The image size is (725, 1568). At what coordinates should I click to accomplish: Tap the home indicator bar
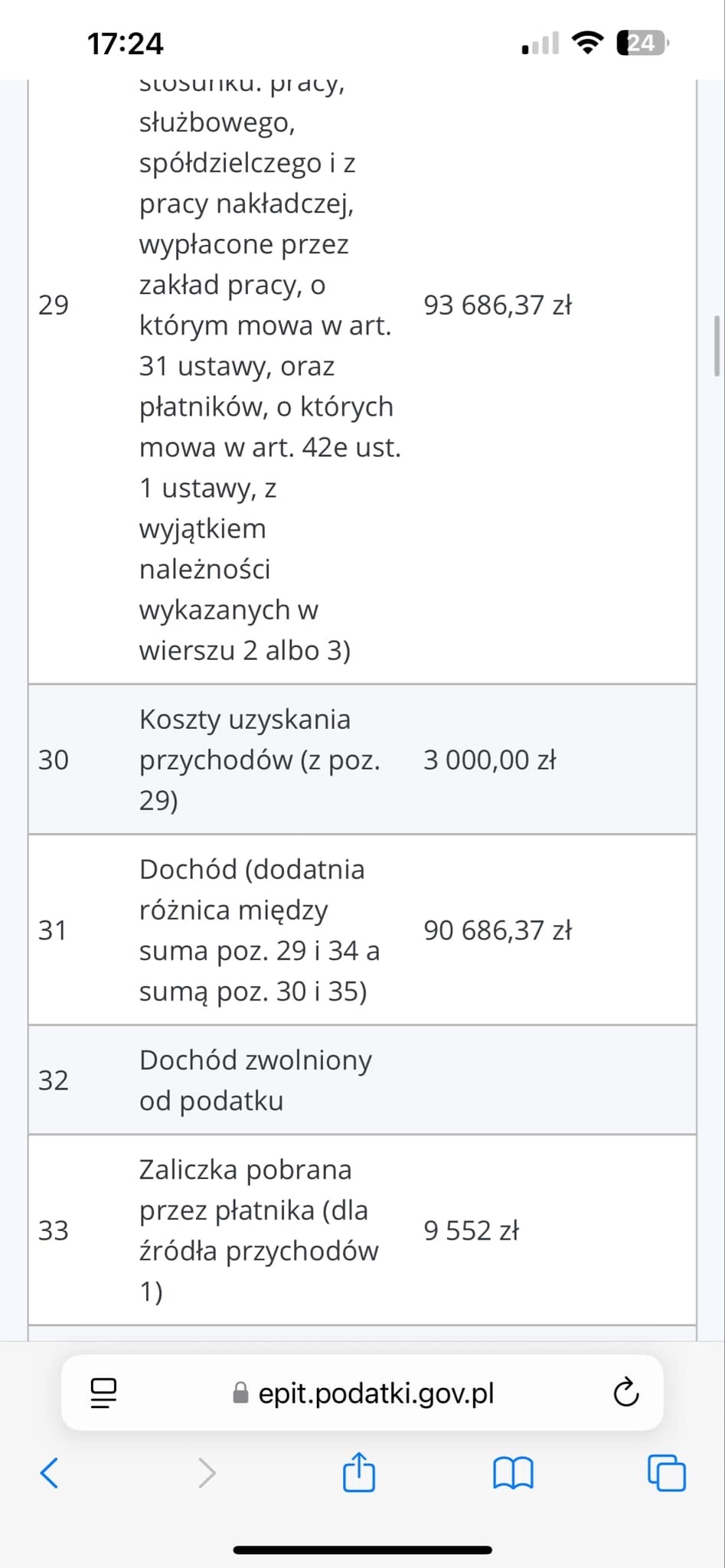[x=362, y=1550]
